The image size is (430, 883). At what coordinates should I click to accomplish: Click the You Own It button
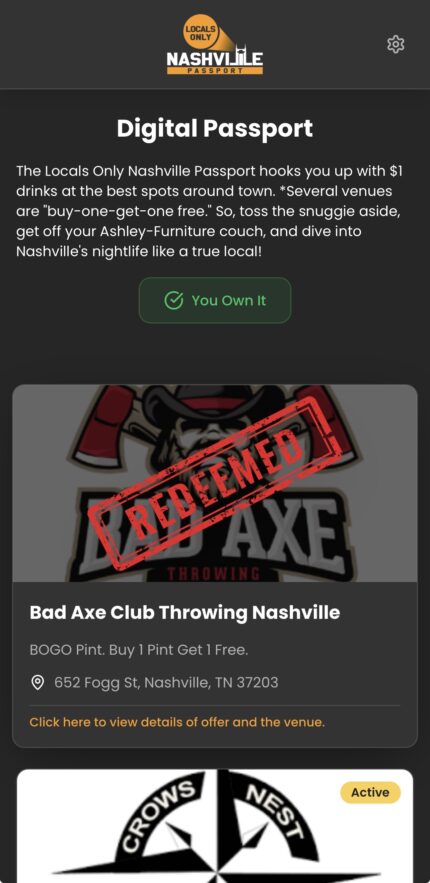click(215, 300)
